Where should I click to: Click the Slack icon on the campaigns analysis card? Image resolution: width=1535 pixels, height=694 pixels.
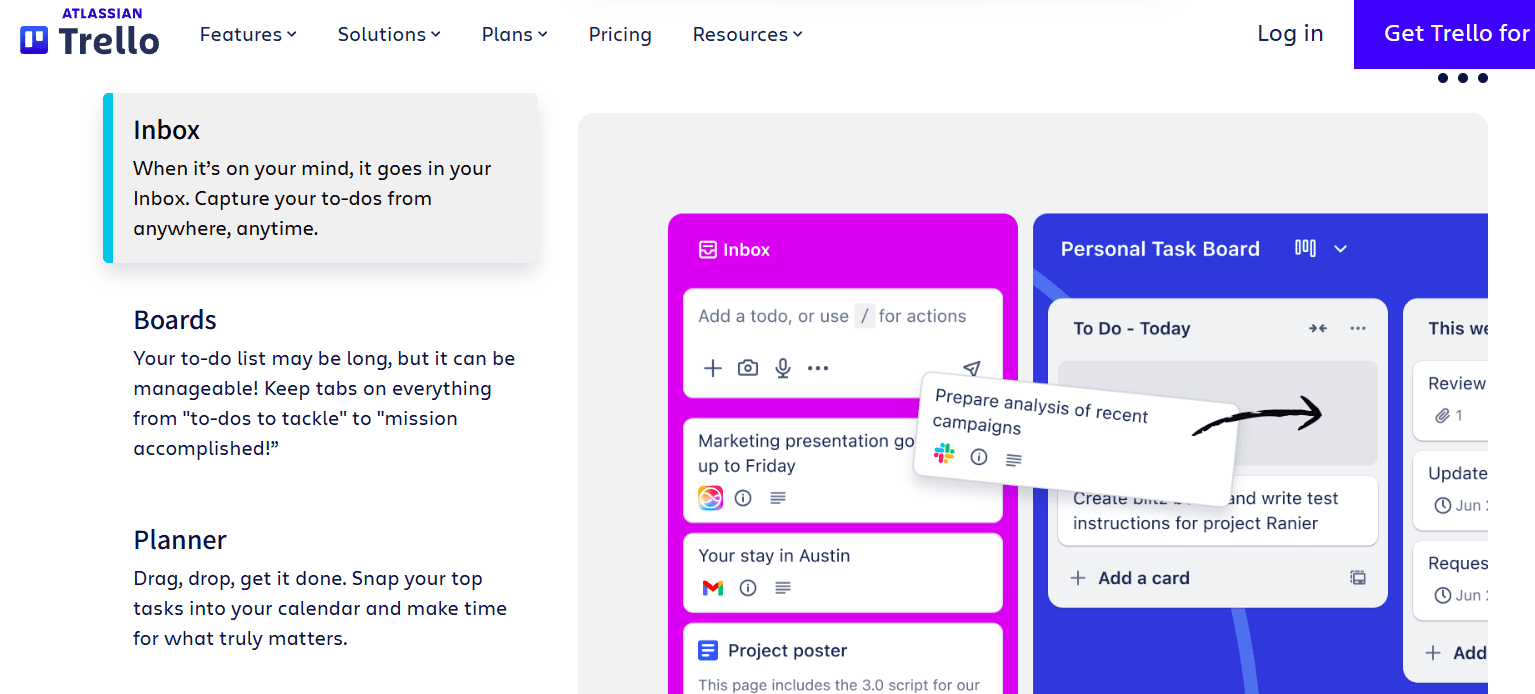tap(944, 454)
